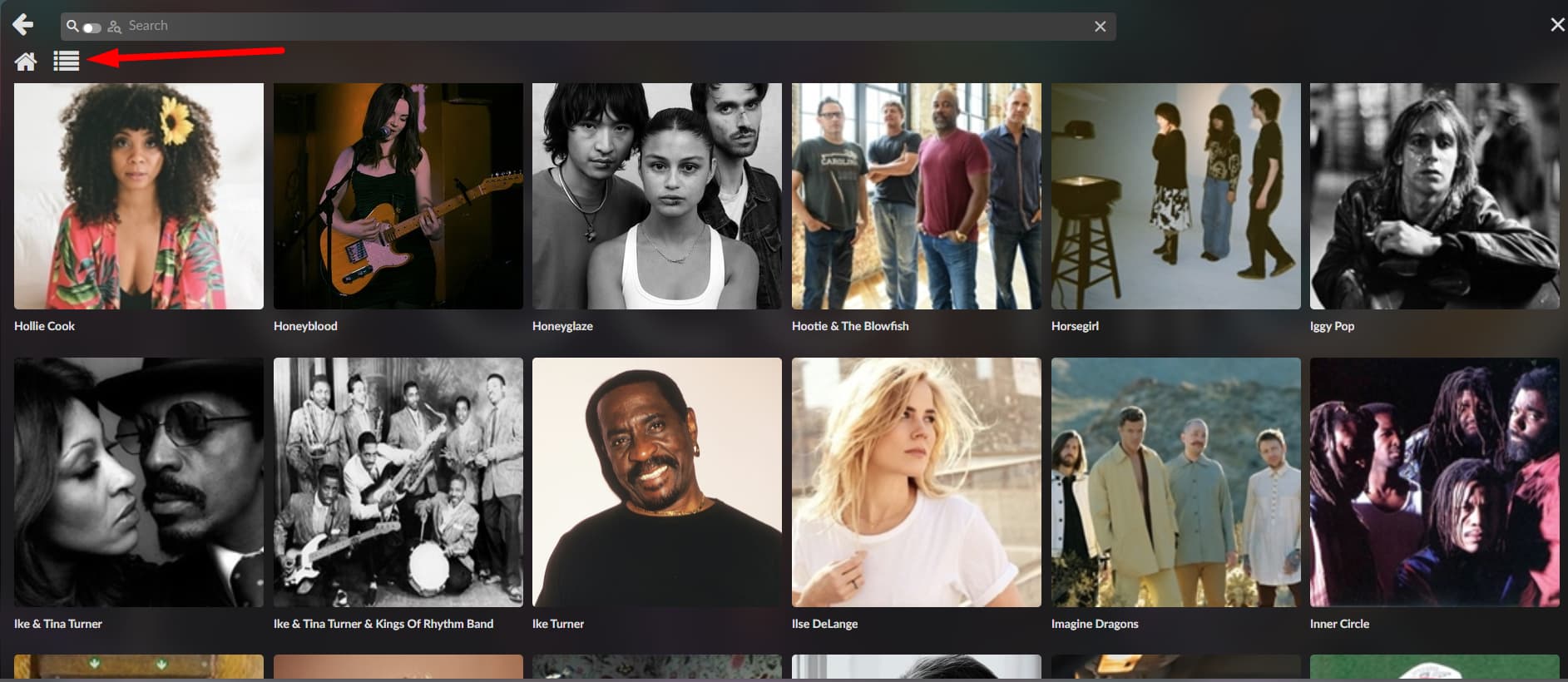Click the "Horsegirl" name label
The height and width of the screenshot is (682, 1568).
(1075, 326)
